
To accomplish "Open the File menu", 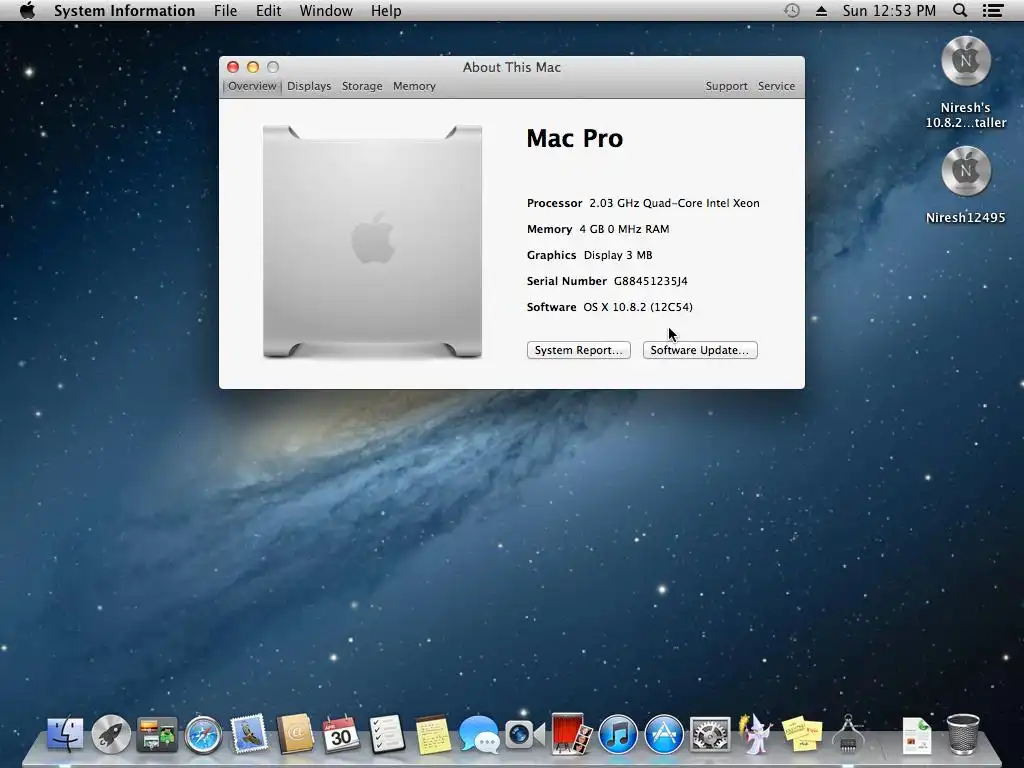I will [x=225, y=10].
